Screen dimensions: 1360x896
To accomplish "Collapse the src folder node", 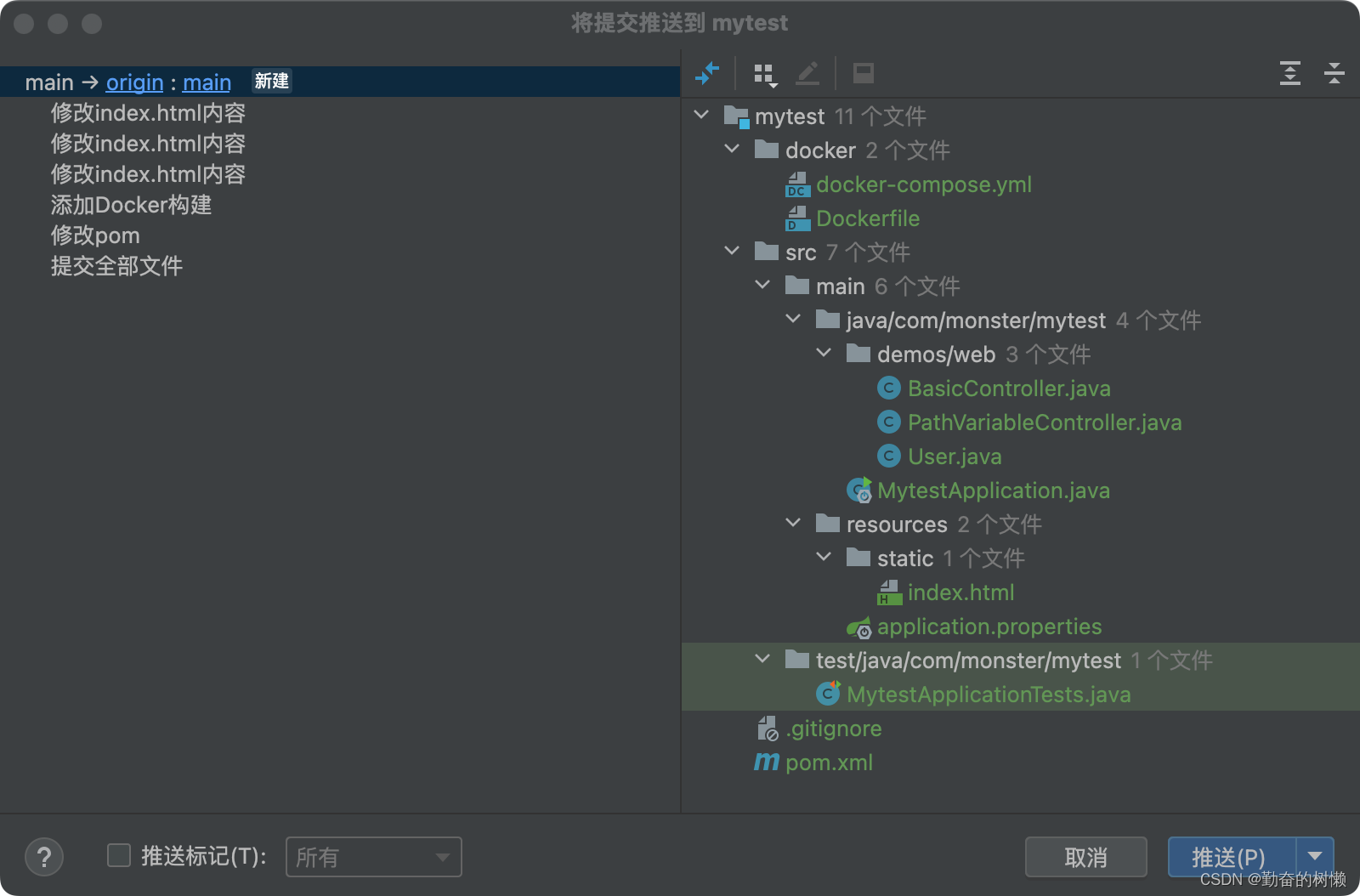I will click(x=733, y=251).
